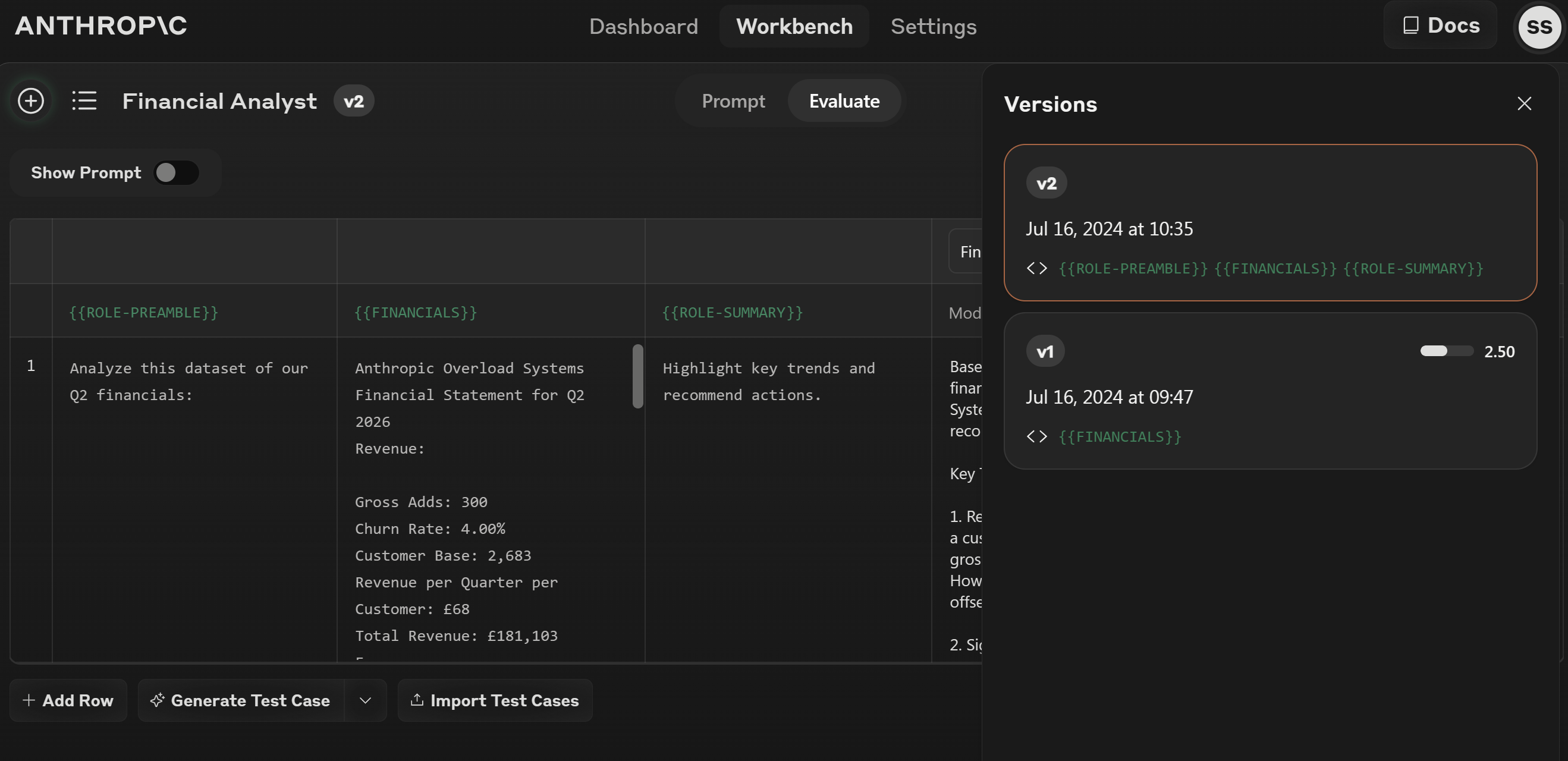Click the sparkle icon on Generate Test Case
This screenshot has height=761, width=1568.
158,700
